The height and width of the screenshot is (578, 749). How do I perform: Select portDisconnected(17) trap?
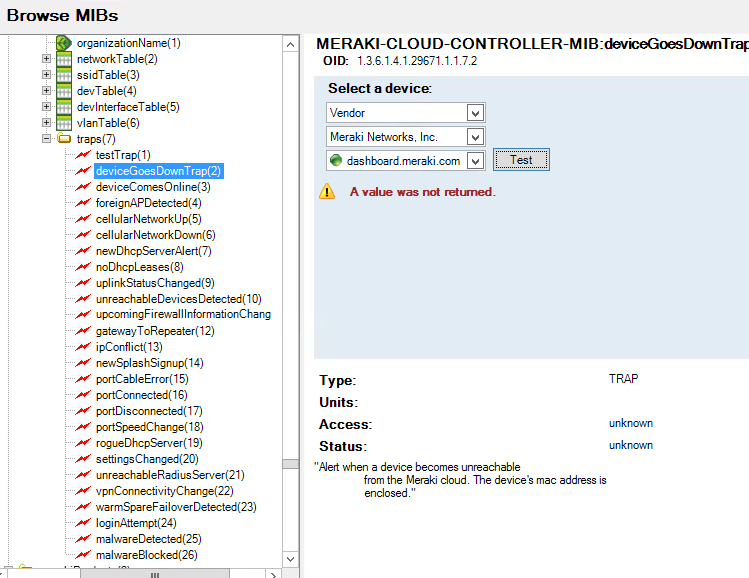pyautogui.click(x=149, y=411)
